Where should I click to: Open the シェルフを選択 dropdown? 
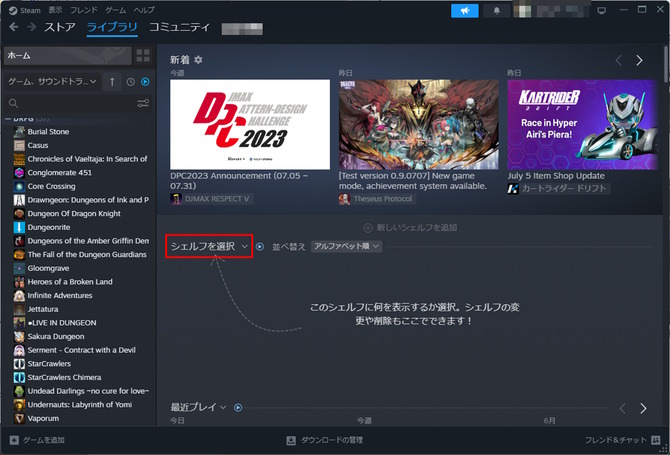click(x=209, y=246)
